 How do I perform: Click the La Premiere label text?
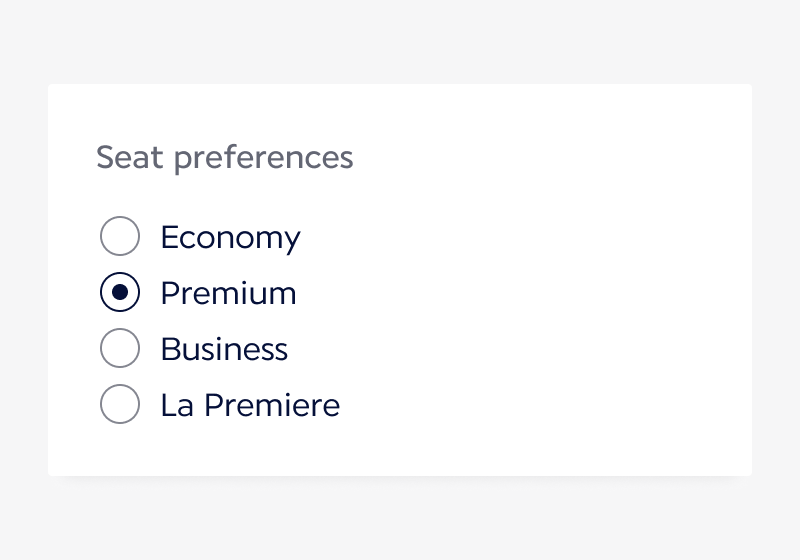pos(250,405)
